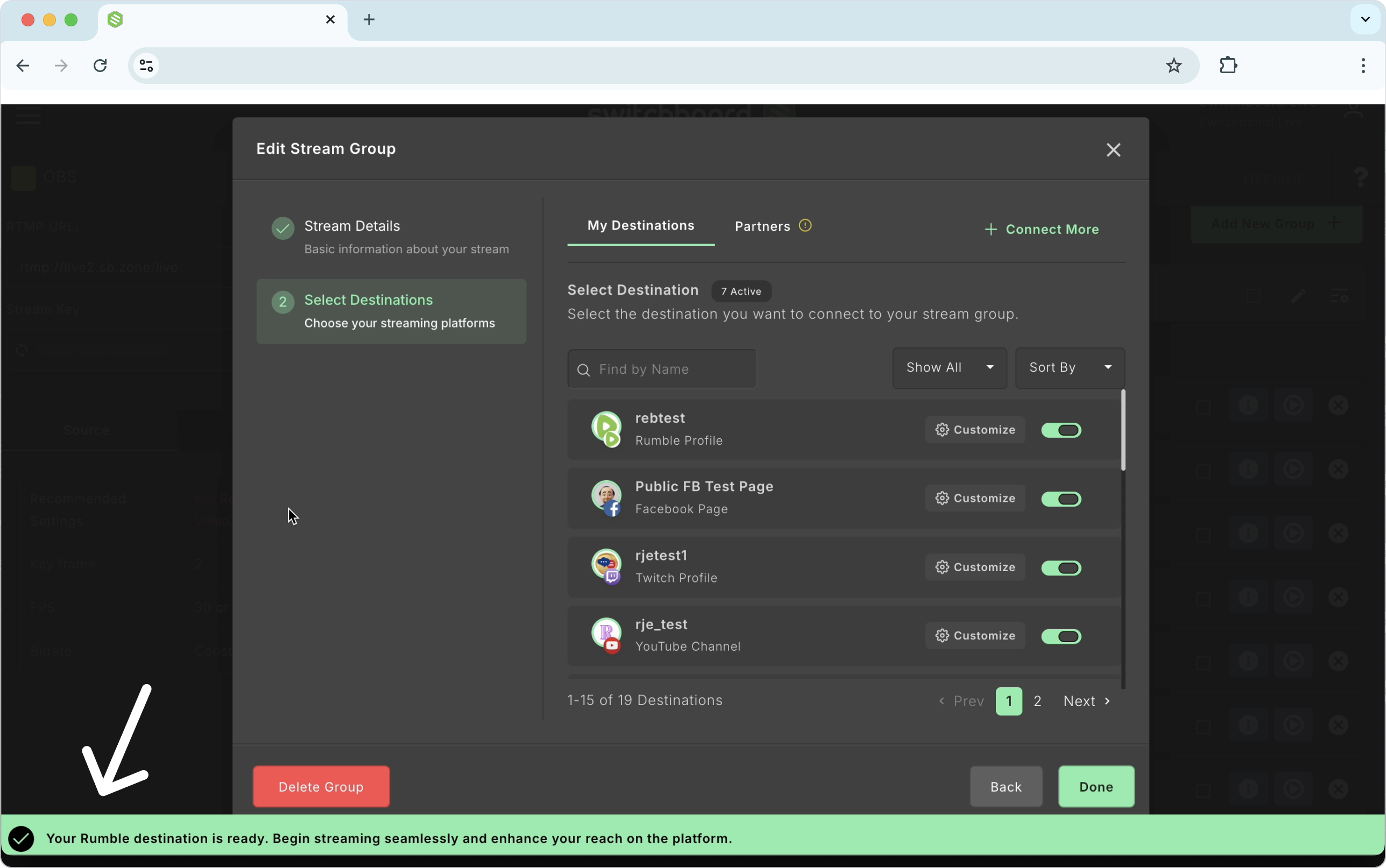Image resolution: width=1386 pixels, height=868 pixels.
Task: Close the Edit Stream Group dialog
Action: 1113,150
